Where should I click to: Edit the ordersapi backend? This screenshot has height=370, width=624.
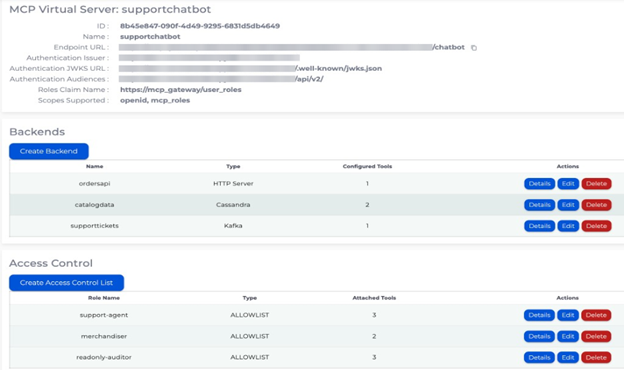click(x=568, y=184)
